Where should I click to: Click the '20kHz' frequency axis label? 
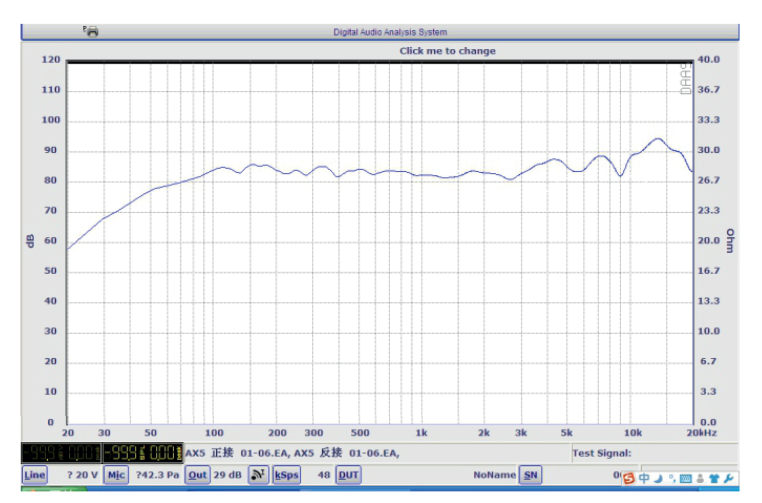pos(701,433)
